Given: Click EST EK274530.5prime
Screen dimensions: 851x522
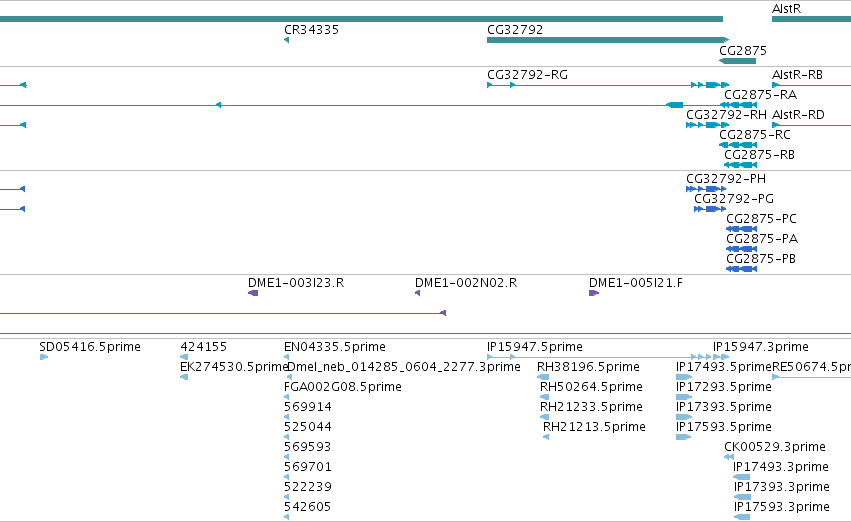Looking at the screenshot, I should point(233,367).
